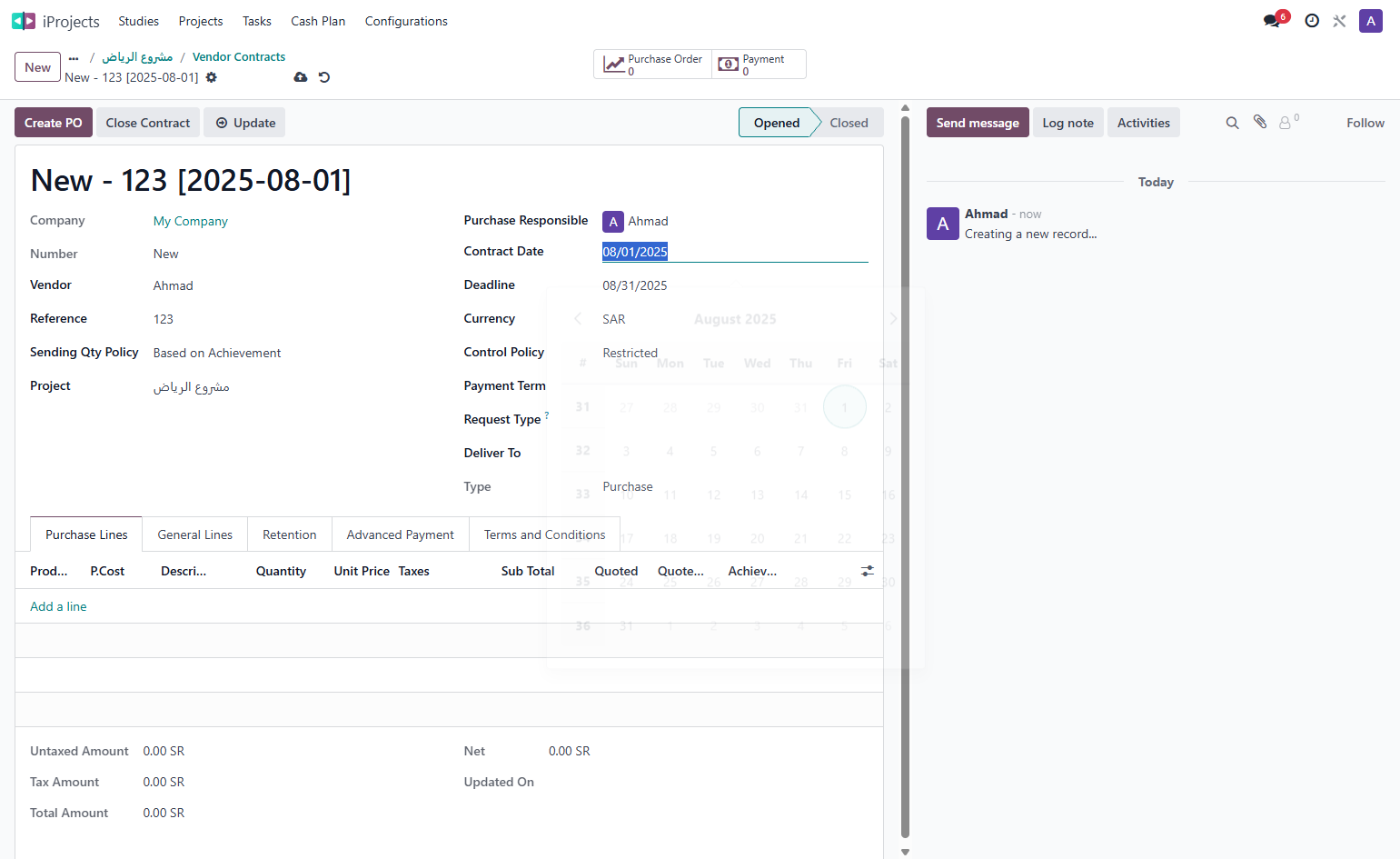Screen dimensions: 1400x859
Task: Open the gear actions menu beside record name
Action: (212, 77)
